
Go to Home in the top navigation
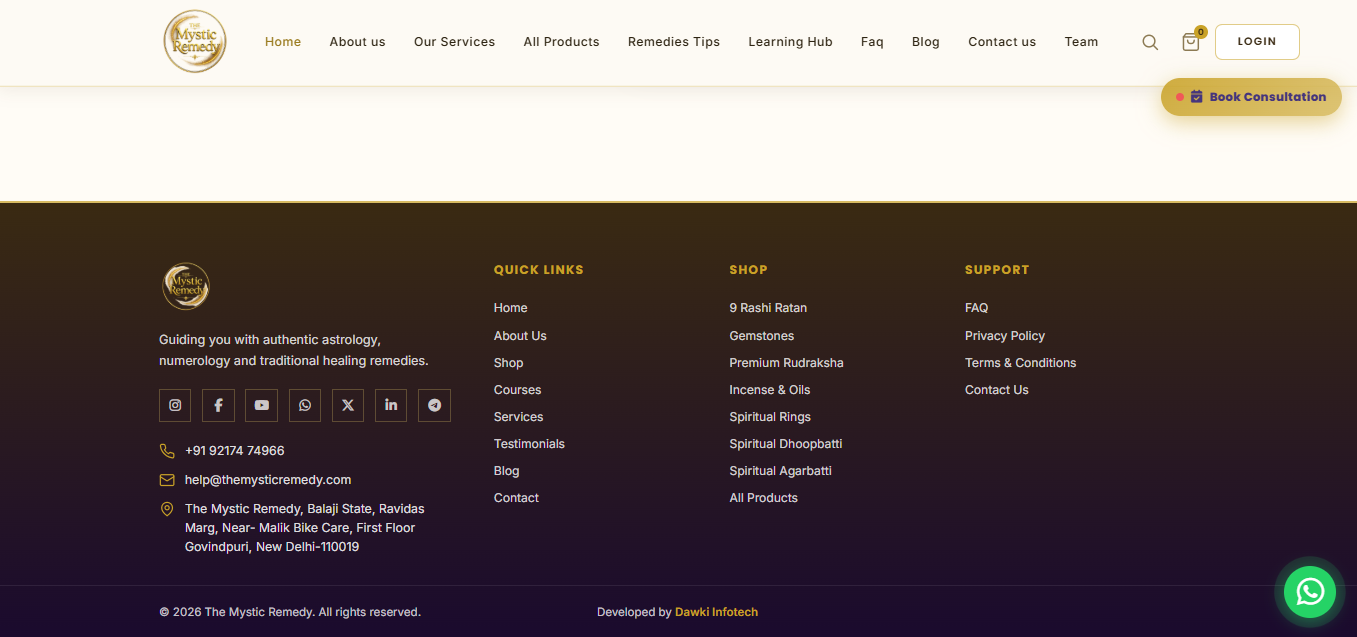(x=283, y=42)
